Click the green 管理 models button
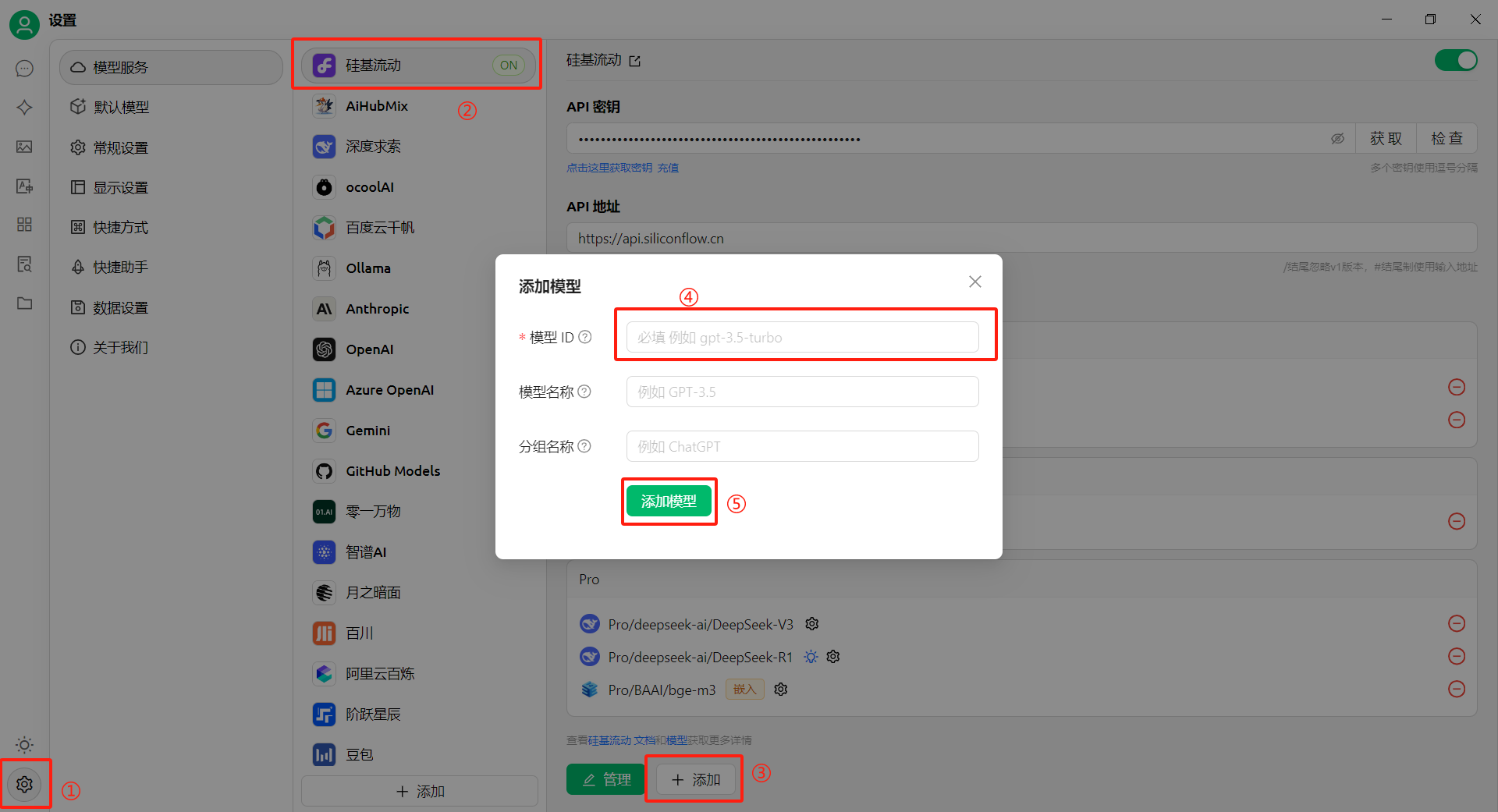This screenshot has height=812, width=1498. pos(606,779)
